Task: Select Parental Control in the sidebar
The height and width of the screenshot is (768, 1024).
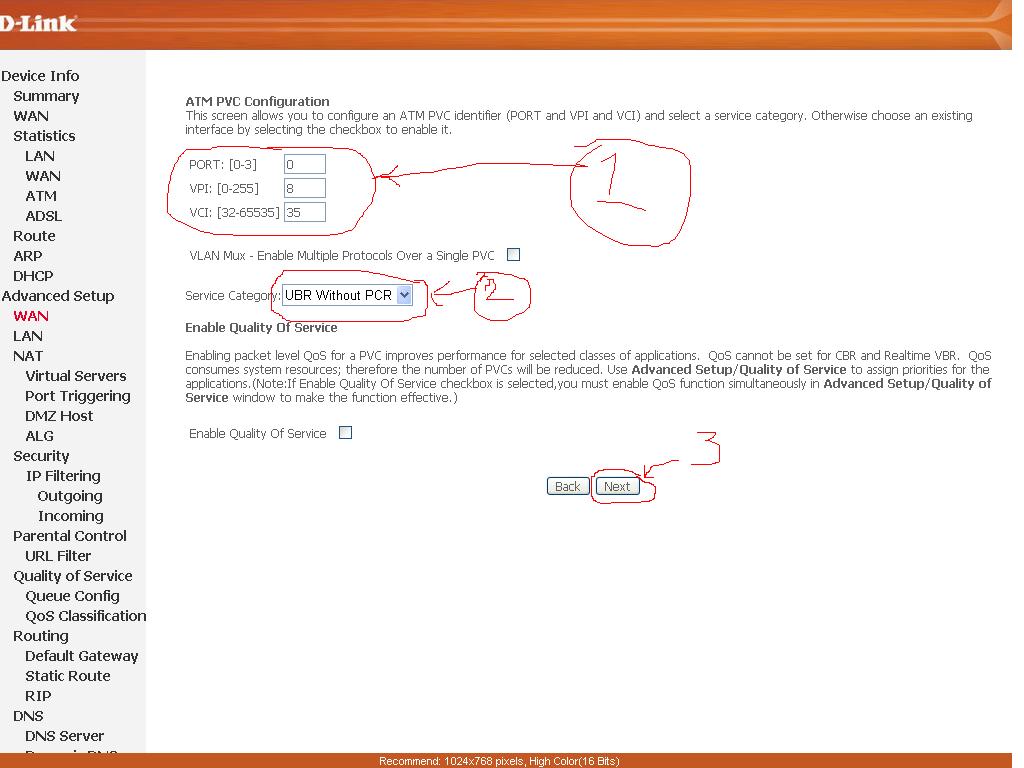Action: tap(70, 536)
